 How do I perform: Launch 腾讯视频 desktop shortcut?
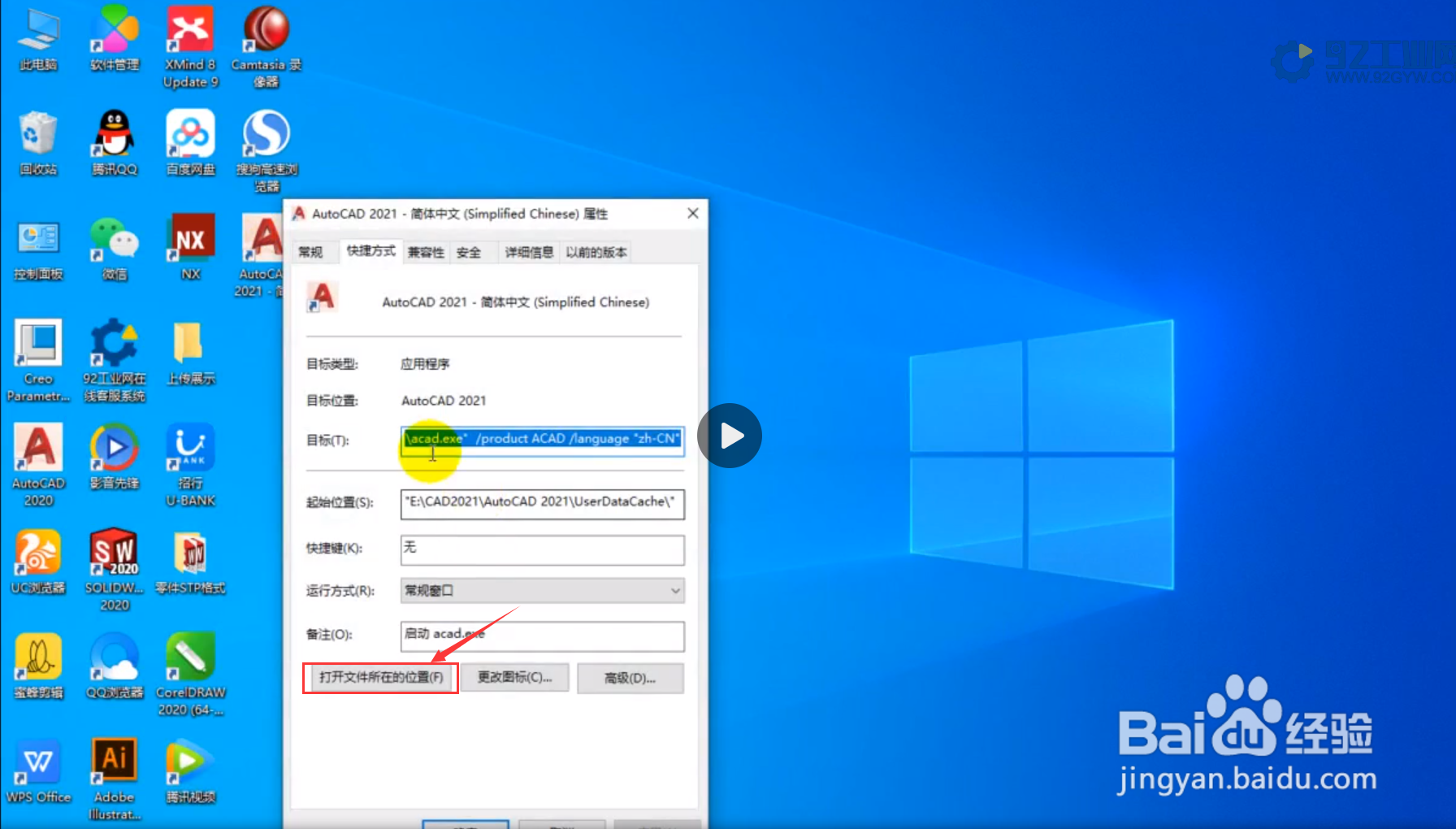click(190, 770)
